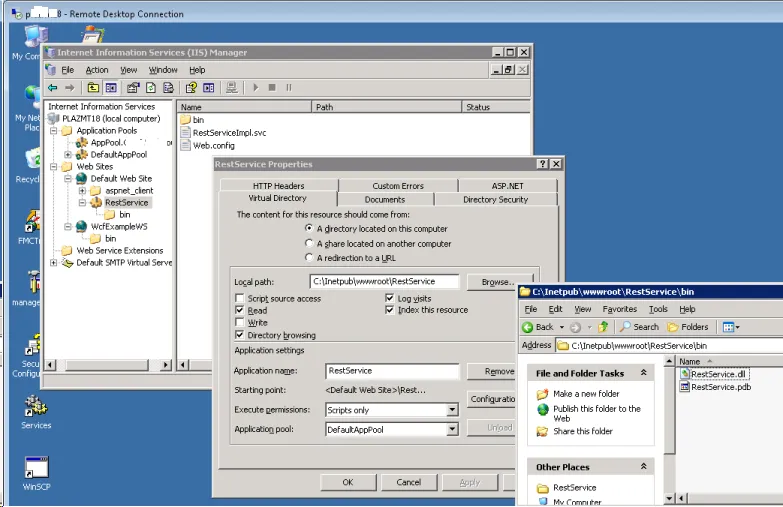Image resolution: width=783 pixels, height=507 pixels.
Task: Select 'A share located on another computer' option
Action: tap(309, 243)
